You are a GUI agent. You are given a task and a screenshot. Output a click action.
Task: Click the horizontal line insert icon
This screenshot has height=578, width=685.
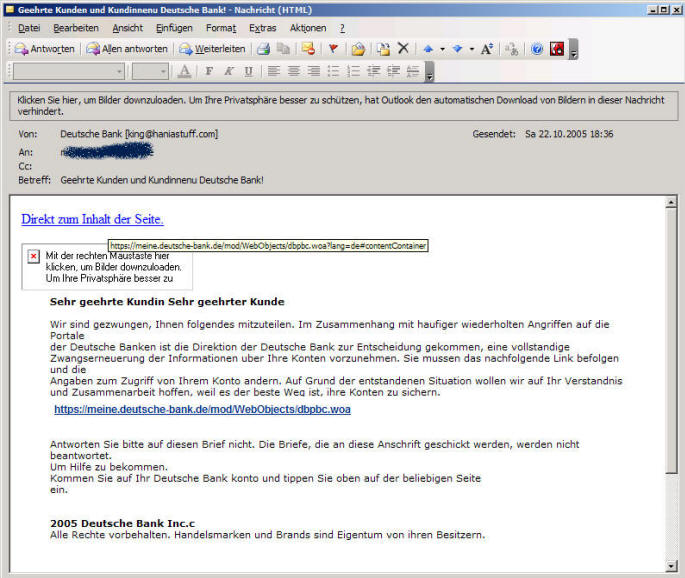(413, 71)
